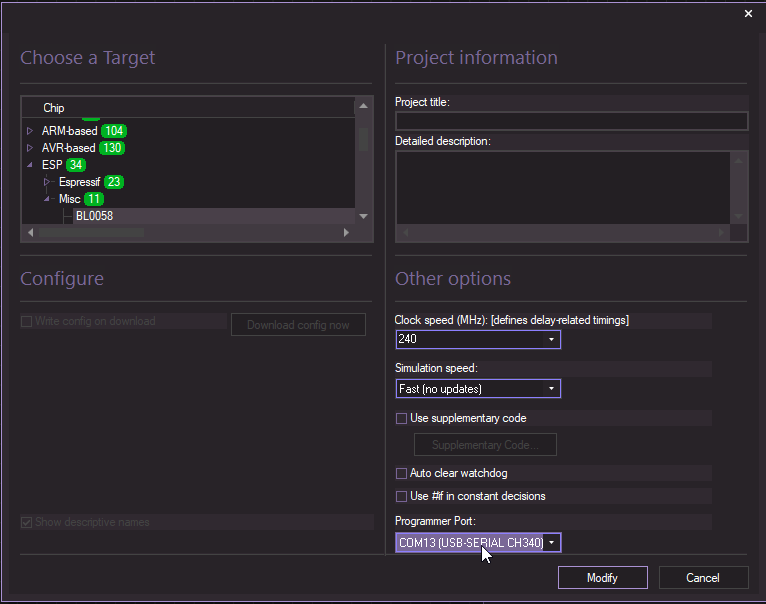Screen dimensions: 766x604
Task: Enable Use supplementary code checkbox
Action: pyautogui.click(x=401, y=418)
